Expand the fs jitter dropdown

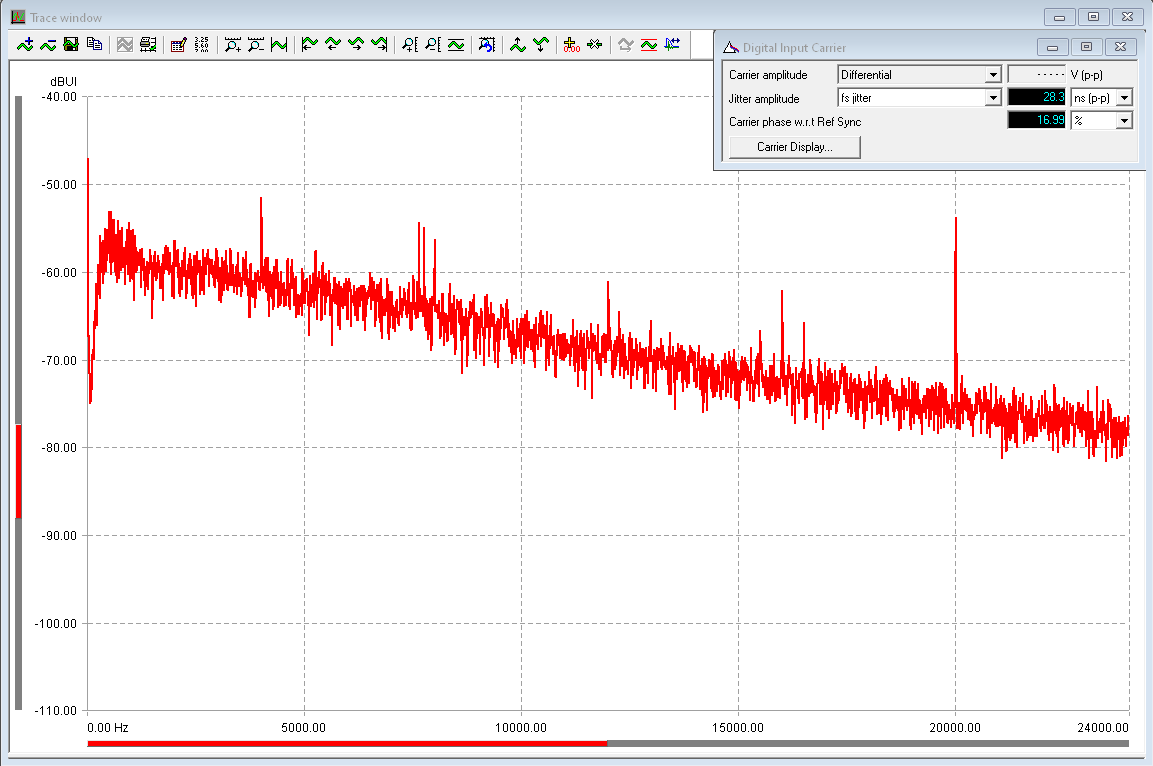coord(993,98)
